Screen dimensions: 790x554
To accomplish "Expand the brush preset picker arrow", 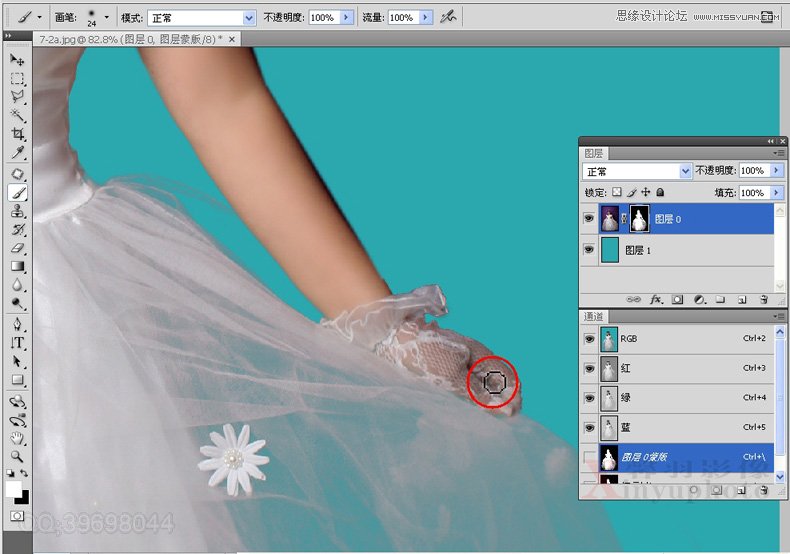I will [x=106, y=18].
